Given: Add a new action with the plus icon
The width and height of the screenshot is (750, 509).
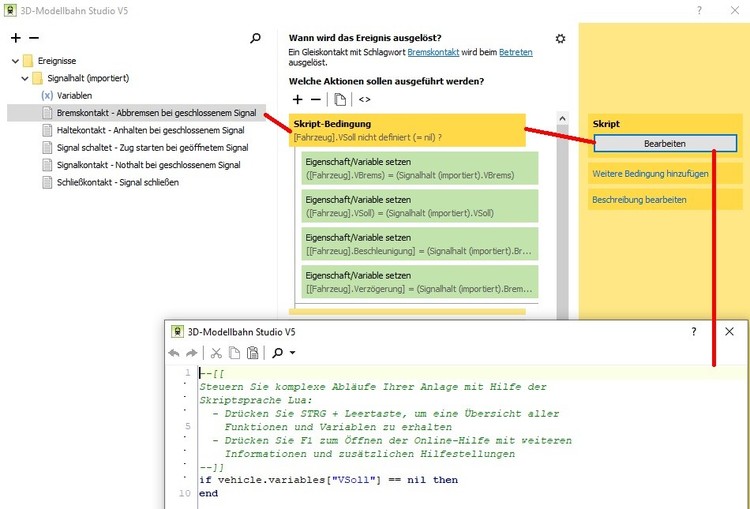Looking at the screenshot, I should (x=297, y=99).
